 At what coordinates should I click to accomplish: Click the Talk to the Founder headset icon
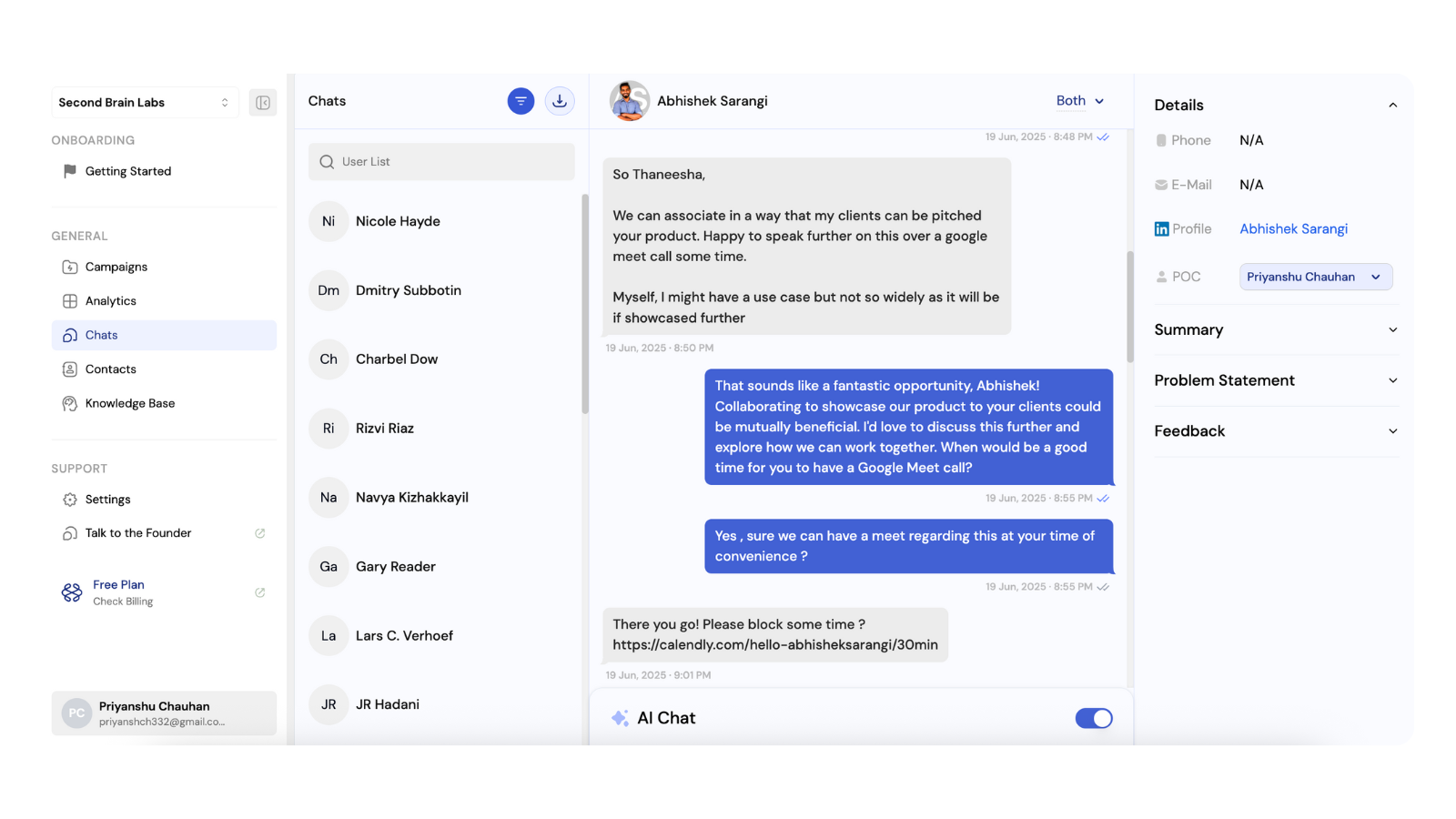click(70, 533)
